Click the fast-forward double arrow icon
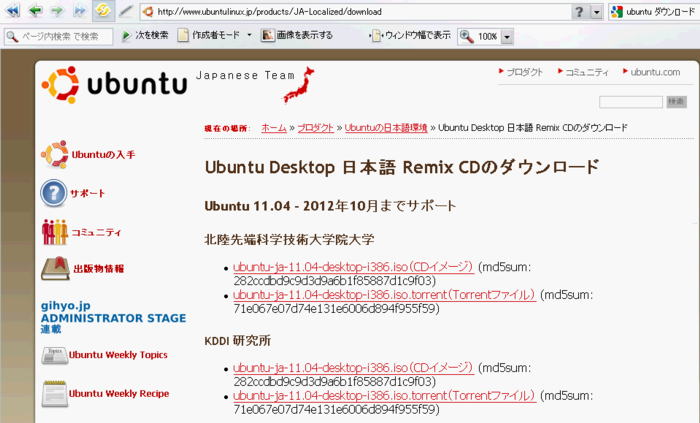Image resolution: width=700 pixels, height=423 pixels. [79, 11]
